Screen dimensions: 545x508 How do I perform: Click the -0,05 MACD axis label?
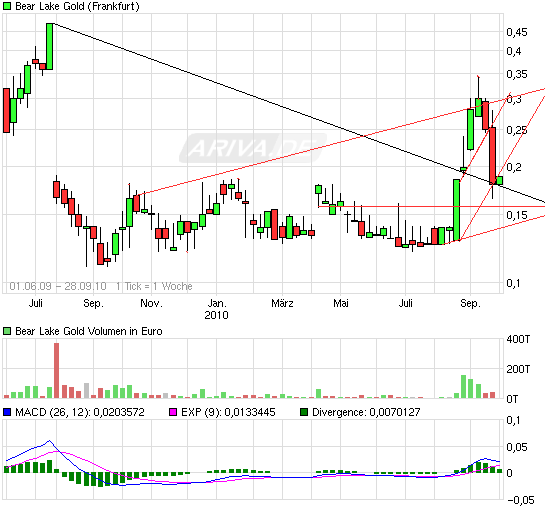(521, 500)
